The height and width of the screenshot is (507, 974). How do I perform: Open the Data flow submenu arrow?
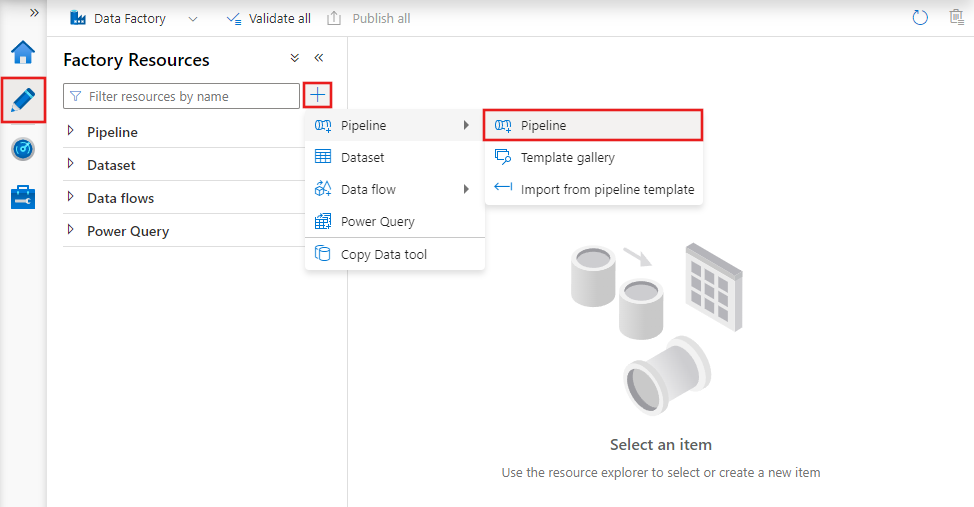tap(466, 189)
